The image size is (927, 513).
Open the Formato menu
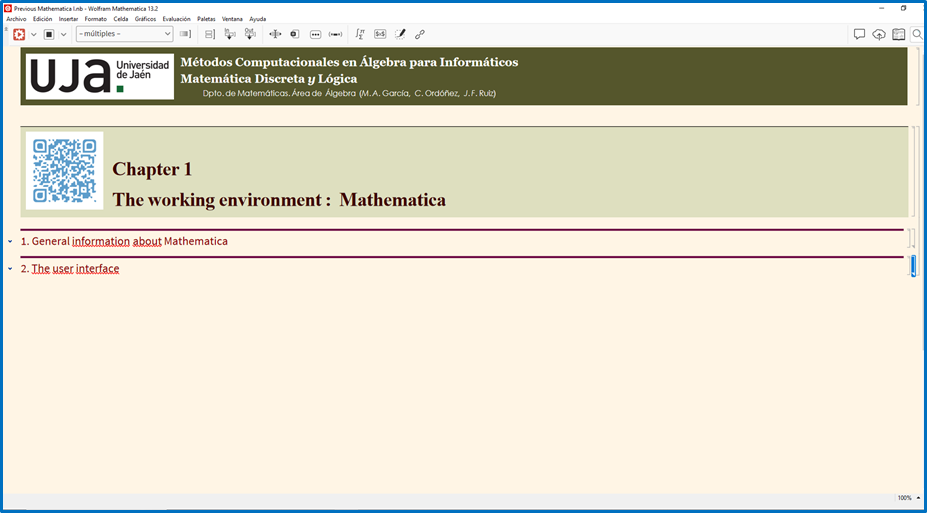(96, 19)
